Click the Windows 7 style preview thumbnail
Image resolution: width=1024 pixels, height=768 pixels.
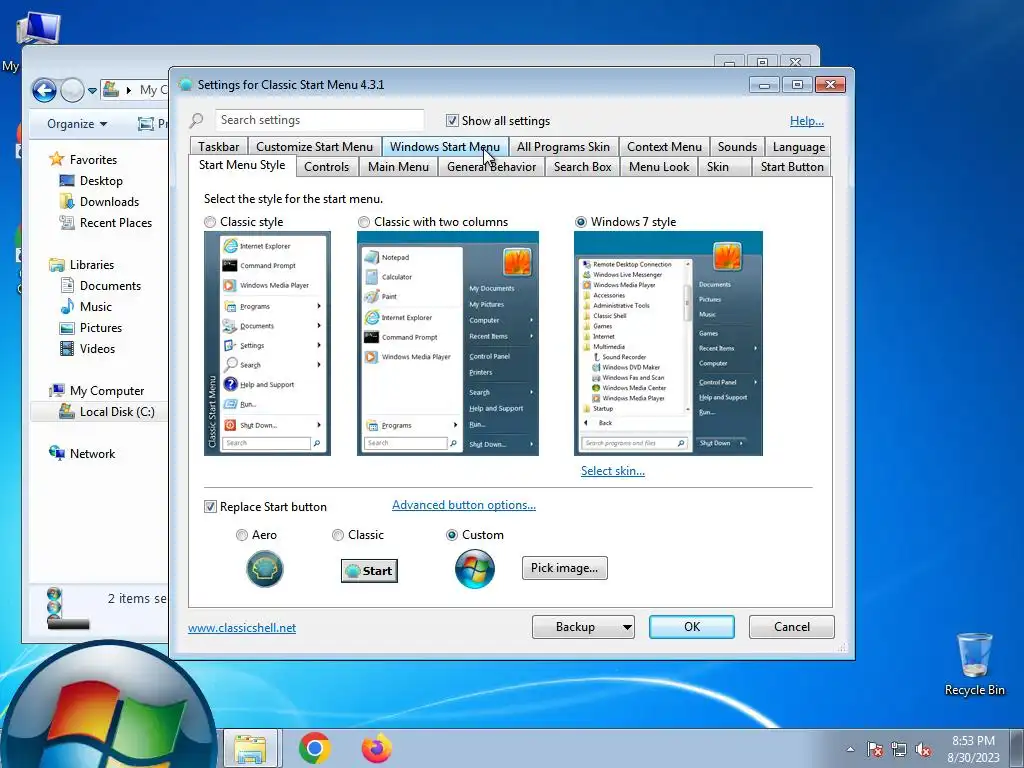(x=668, y=344)
